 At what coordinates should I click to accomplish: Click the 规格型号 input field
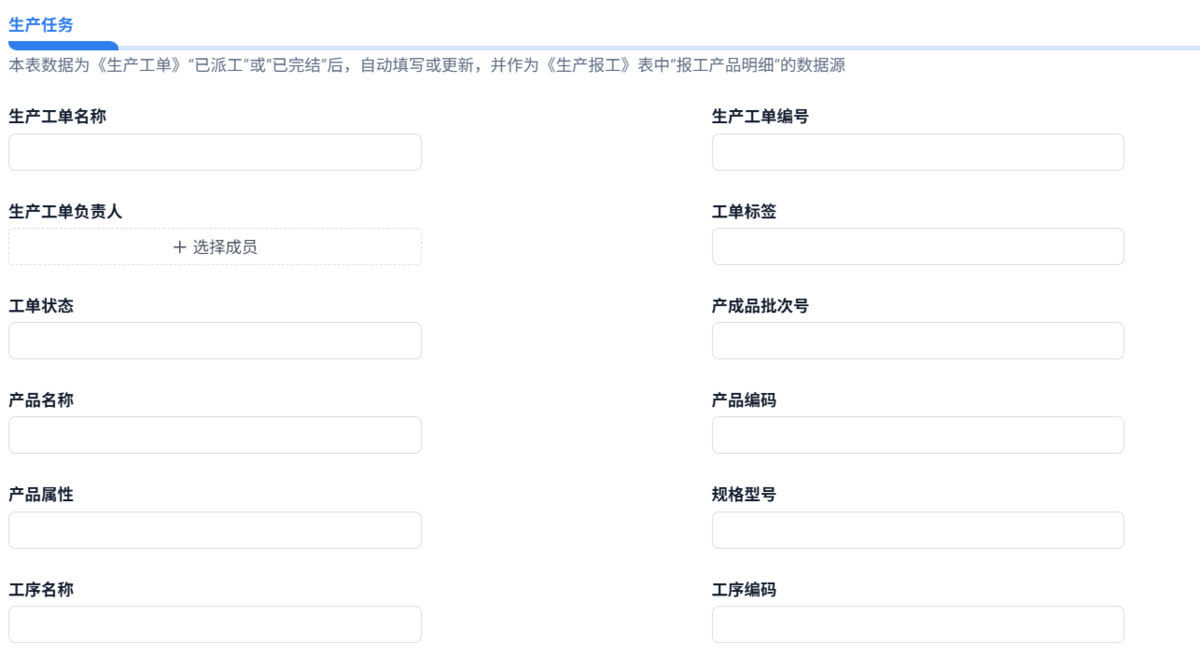(917, 530)
